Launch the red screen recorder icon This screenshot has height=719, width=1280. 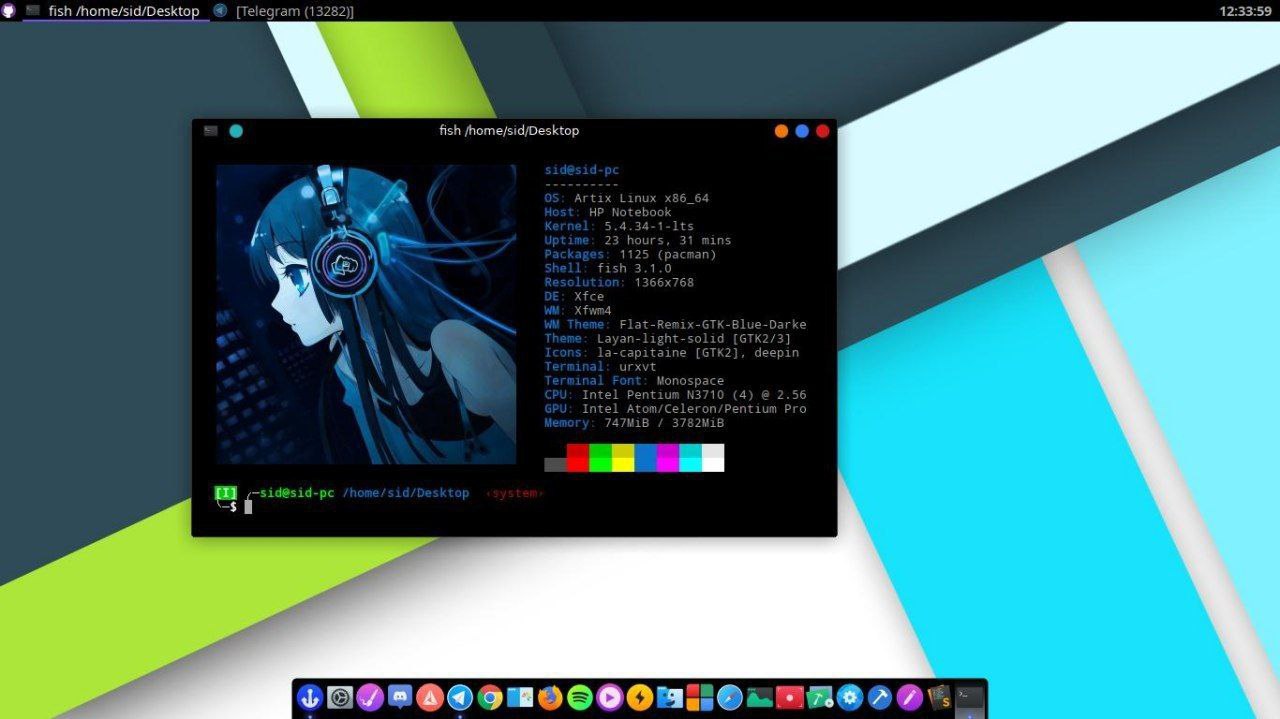790,697
